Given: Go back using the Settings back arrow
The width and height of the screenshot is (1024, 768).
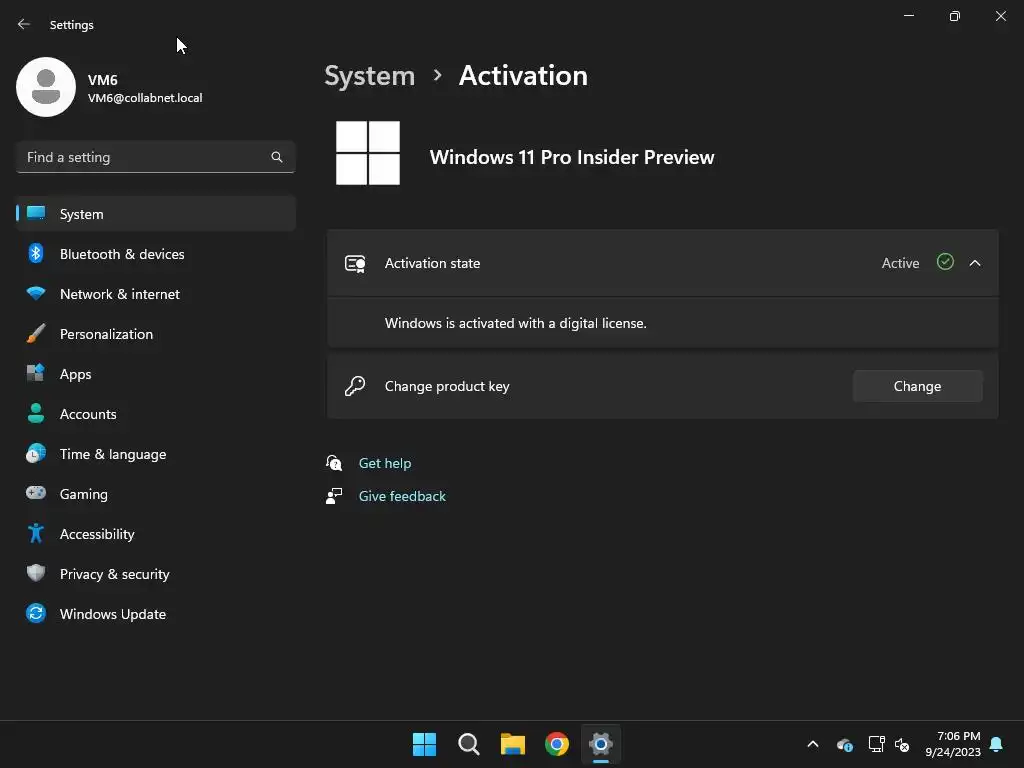Looking at the screenshot, I should coord(24,24).
